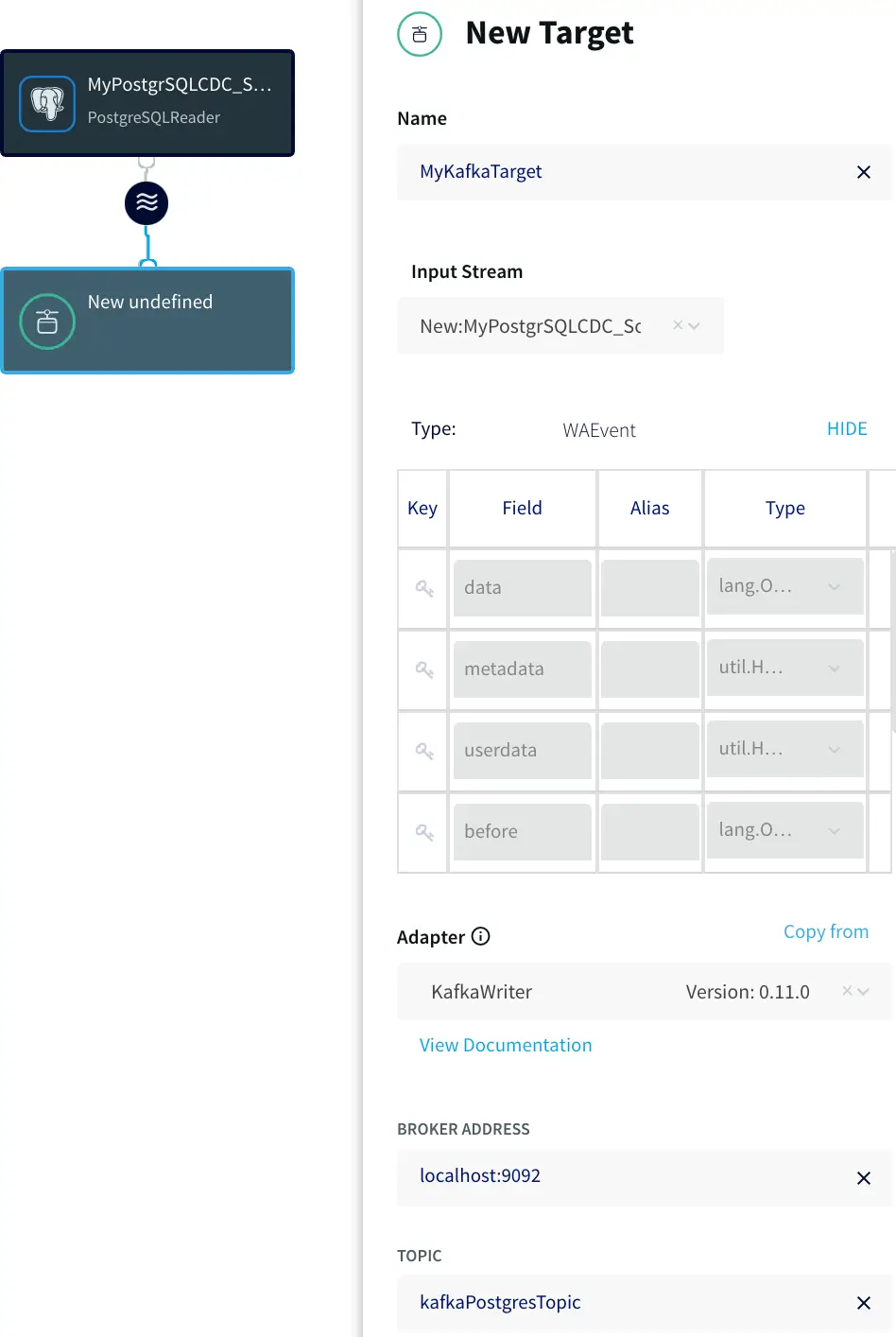Toggle the key icon for before field
Viewport: 896px width, 1337px height.
click(x=424, y=832)
